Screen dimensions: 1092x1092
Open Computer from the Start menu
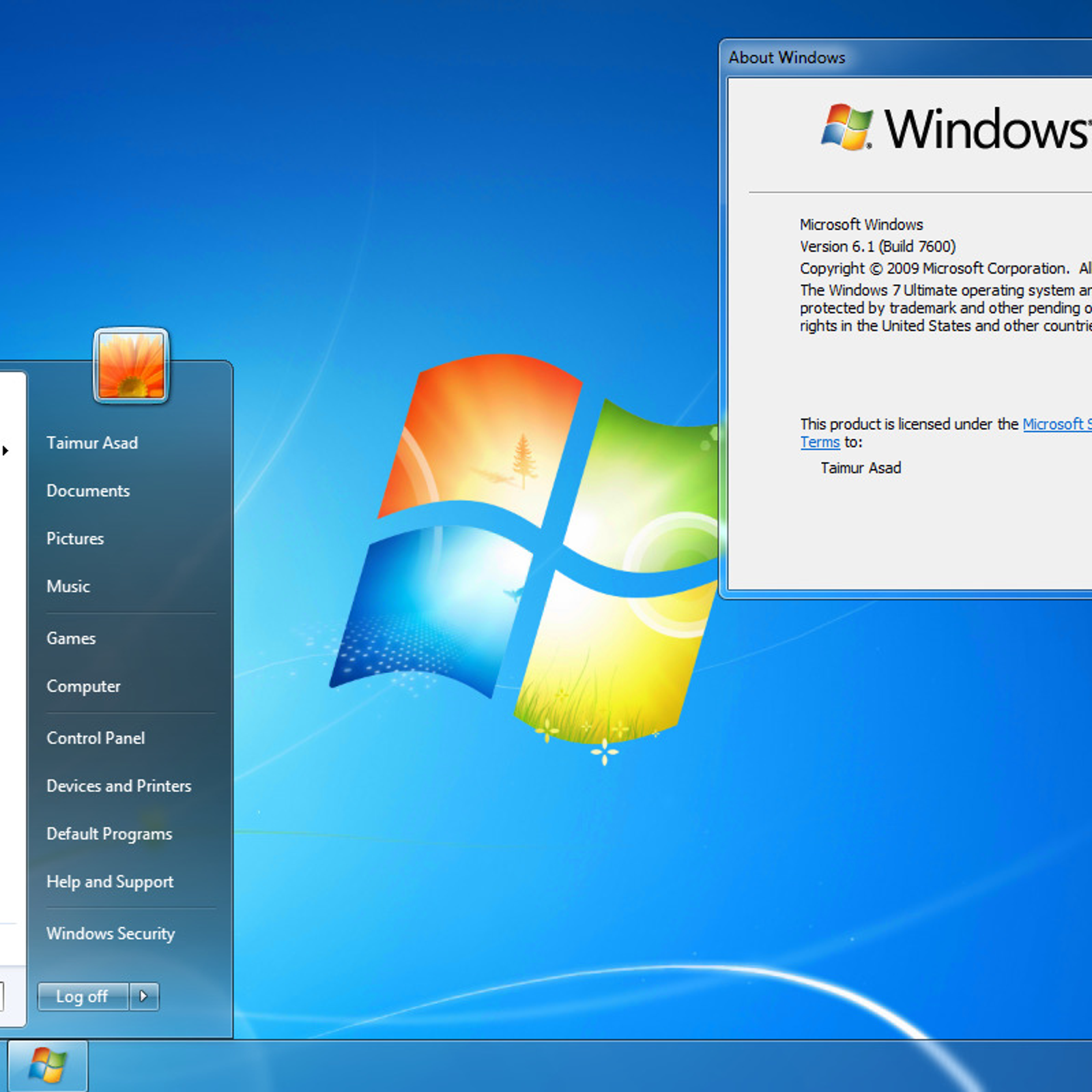pyautogui.click(x=83, y=686)
